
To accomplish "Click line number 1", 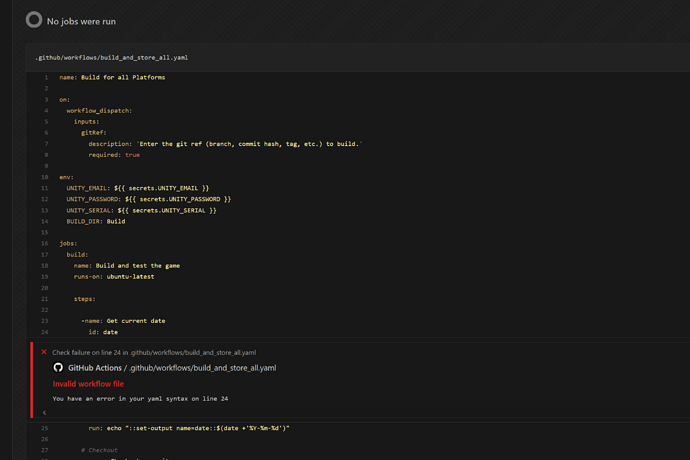I will point(46,77).
